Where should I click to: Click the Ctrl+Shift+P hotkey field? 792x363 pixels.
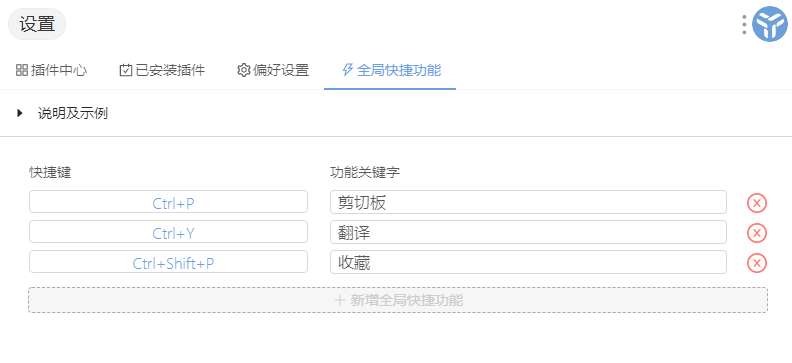(x=168, y=262)
